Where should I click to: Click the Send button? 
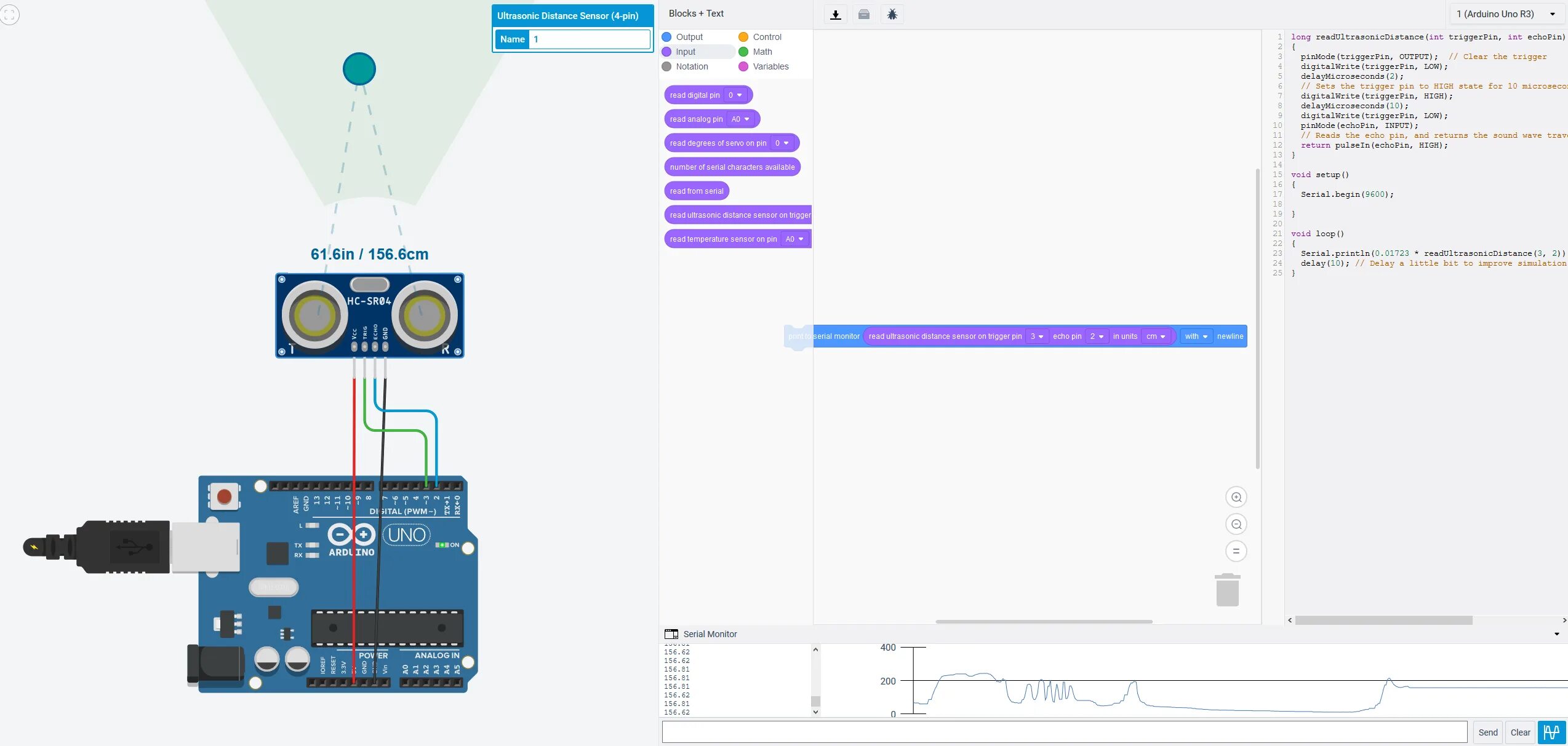[1487, 732]
